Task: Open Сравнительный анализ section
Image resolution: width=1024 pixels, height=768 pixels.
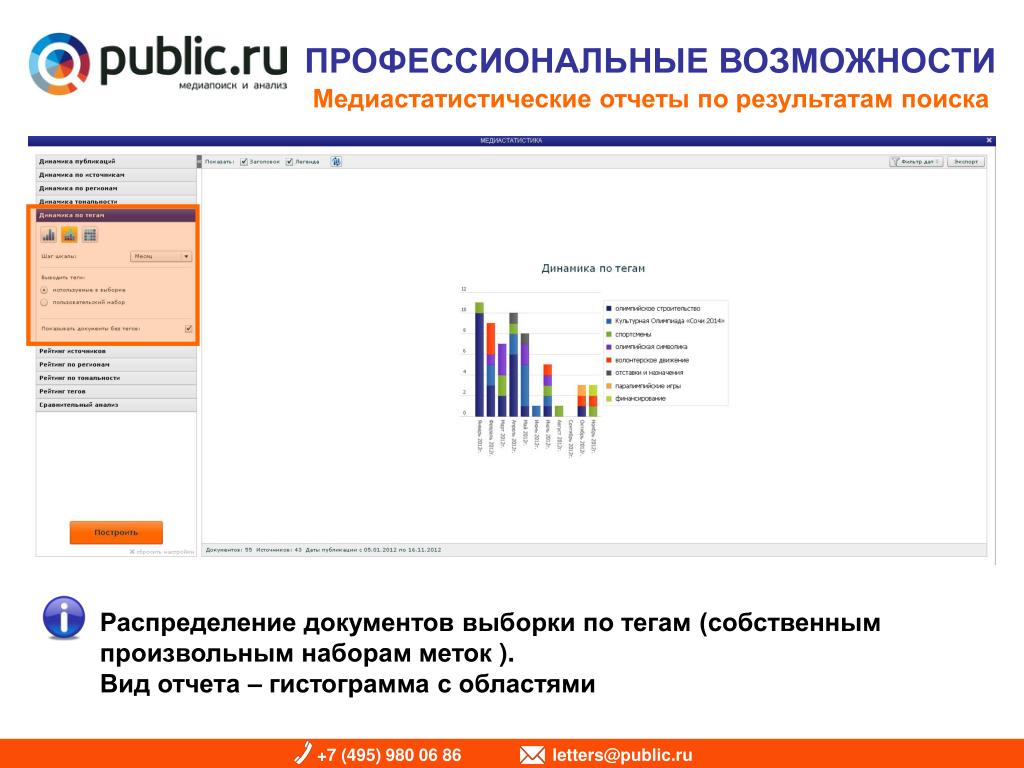Action: [116, 405]
